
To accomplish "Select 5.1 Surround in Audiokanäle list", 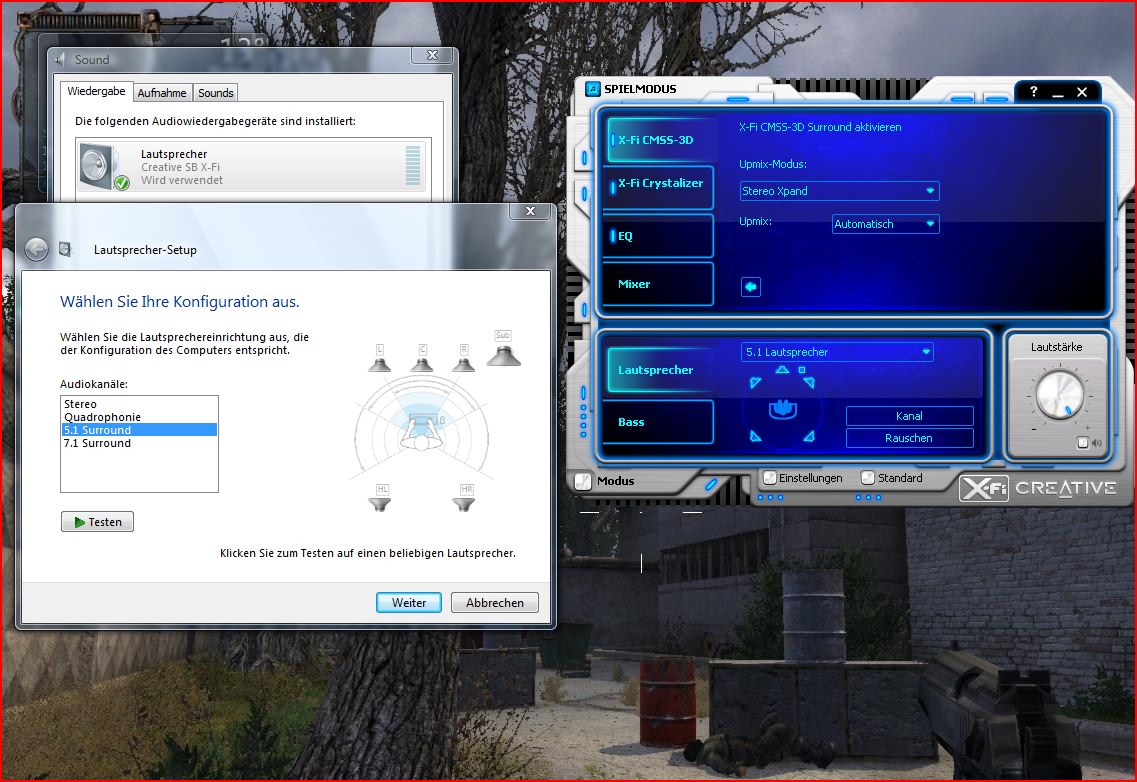I will (x=139, y=430).
